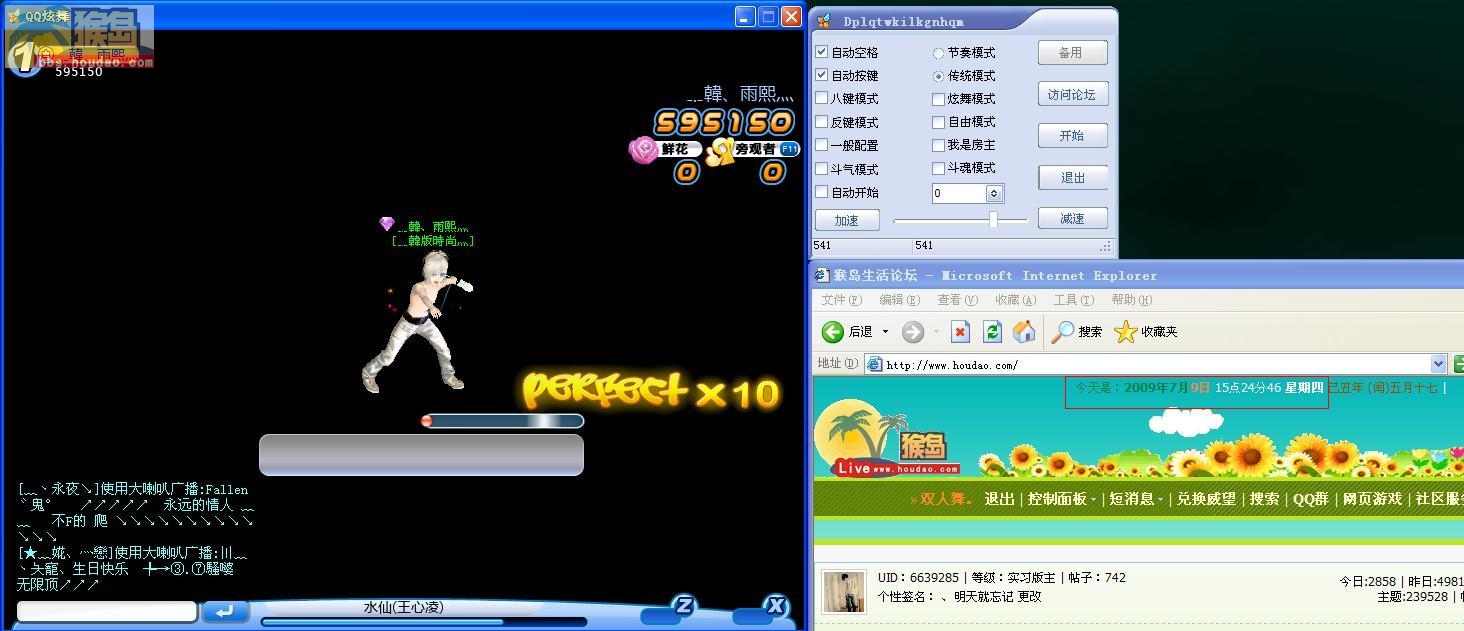1464x631 pixels.
Task: Enable the 斗魂模式 checkbox
Action: coord(938,168)
